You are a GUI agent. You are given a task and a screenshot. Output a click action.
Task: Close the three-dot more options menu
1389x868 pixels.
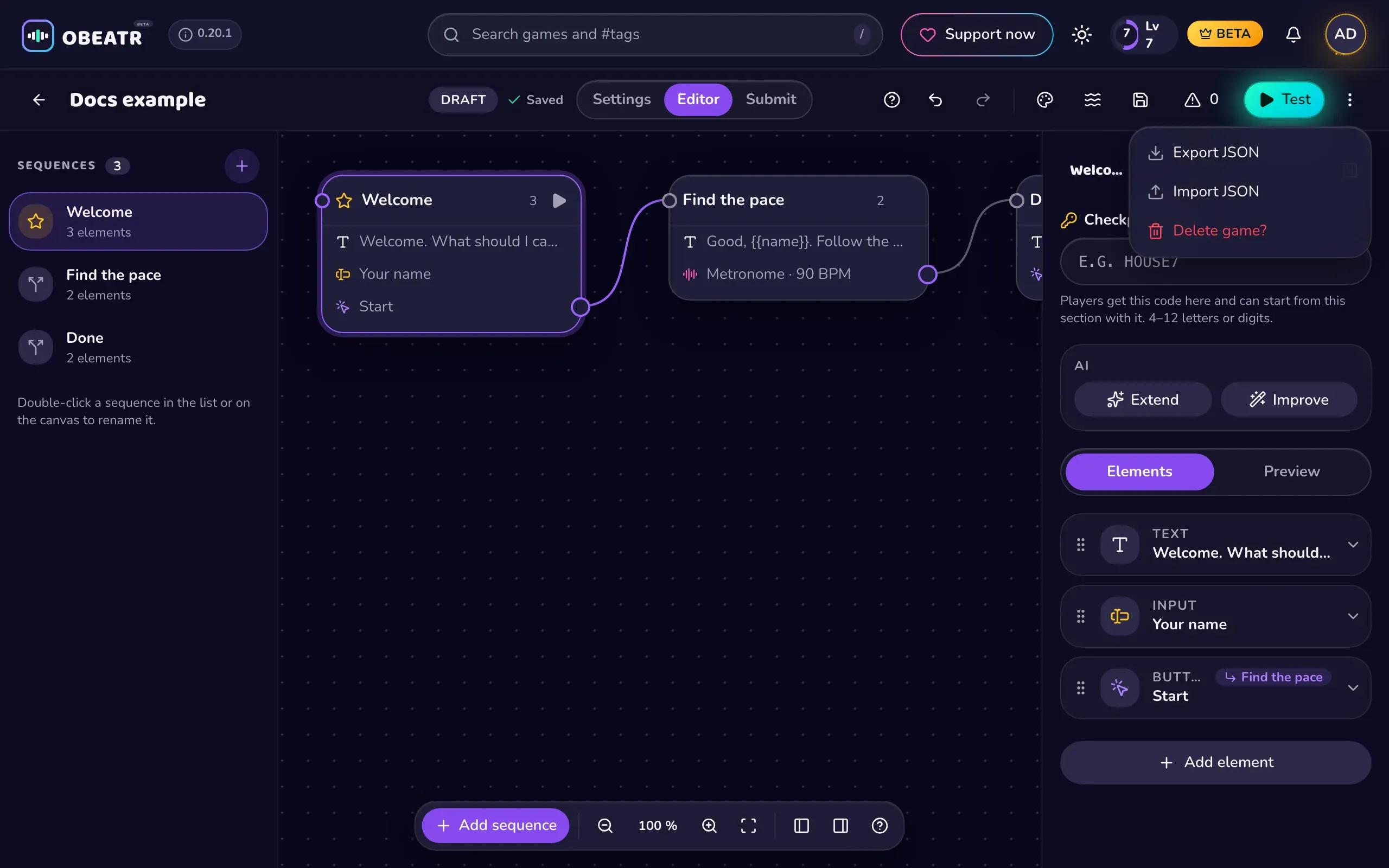click(1349, 100)
